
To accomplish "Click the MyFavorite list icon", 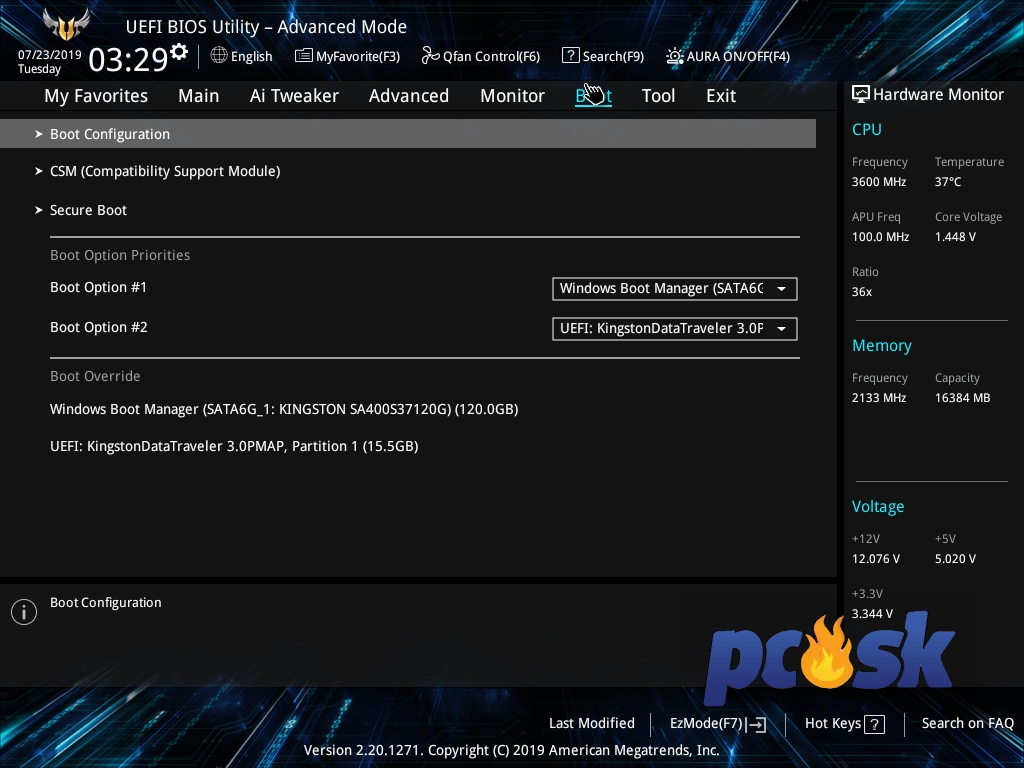I will coord(304,56).
